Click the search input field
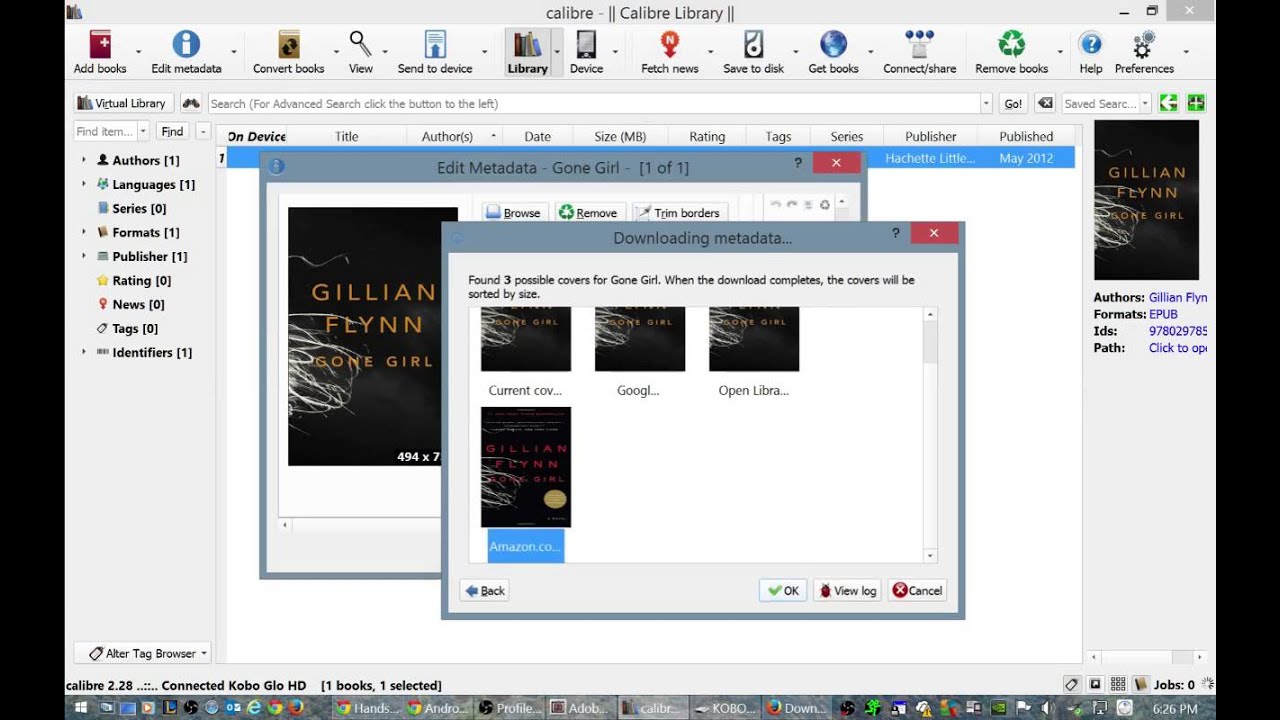Image resolution: width=1280 pixels, height=720 pixels. pyautogui.click(x=594, y=103)
